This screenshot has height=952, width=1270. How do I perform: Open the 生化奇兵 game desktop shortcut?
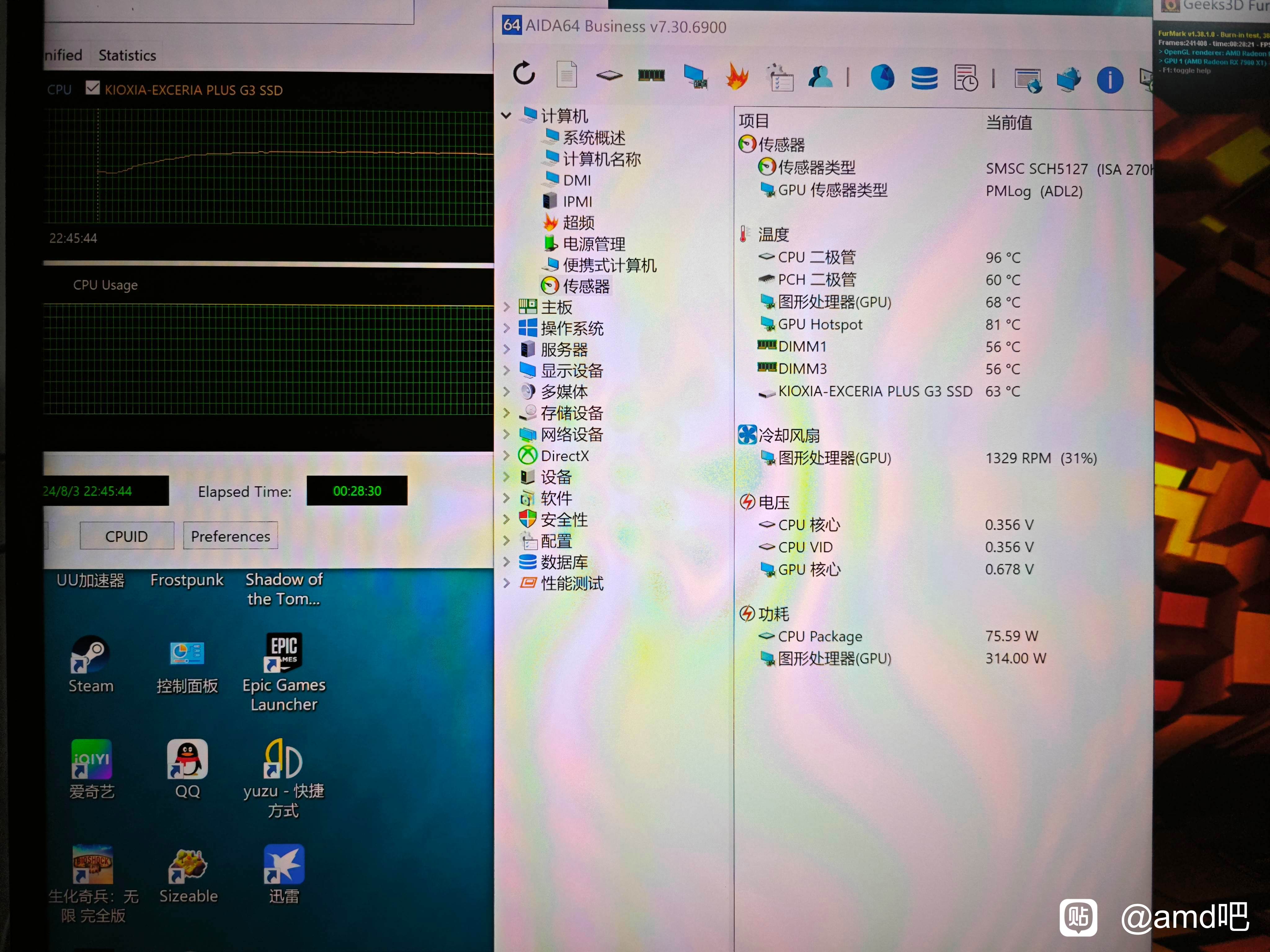pyautogui.click(x=93, y=884)
